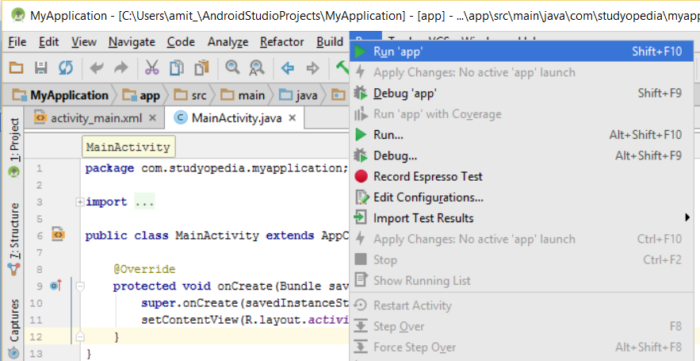Click the Save All floppy icon
Image resolution: width=700 pixels, height=361 pixels.
pyautogui.click(x=41, y=68)
